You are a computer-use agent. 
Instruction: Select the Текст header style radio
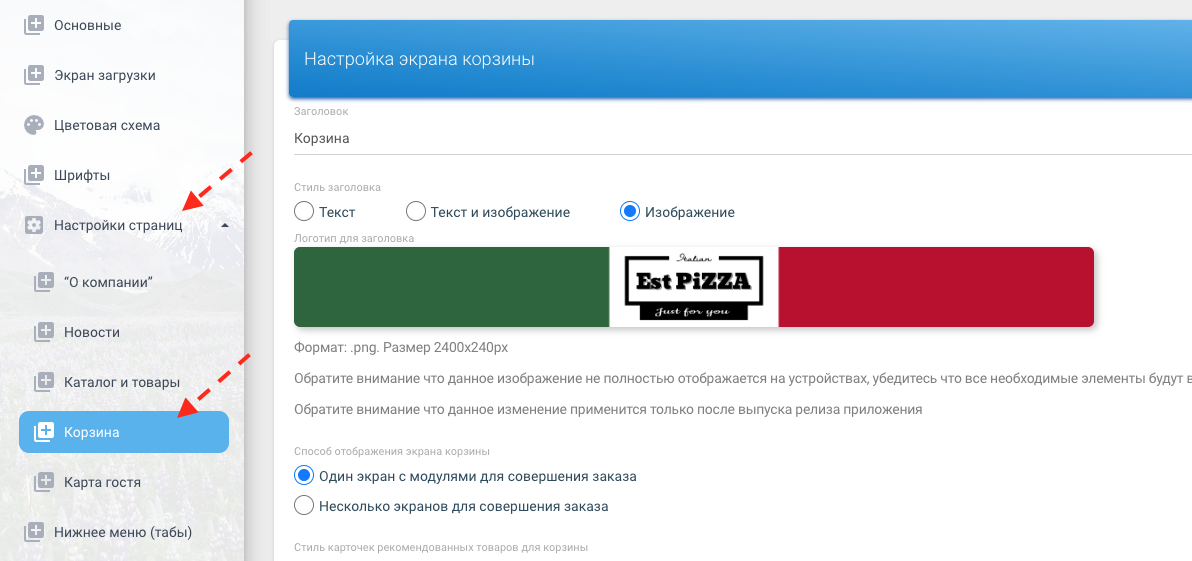[x=304, y=212]
